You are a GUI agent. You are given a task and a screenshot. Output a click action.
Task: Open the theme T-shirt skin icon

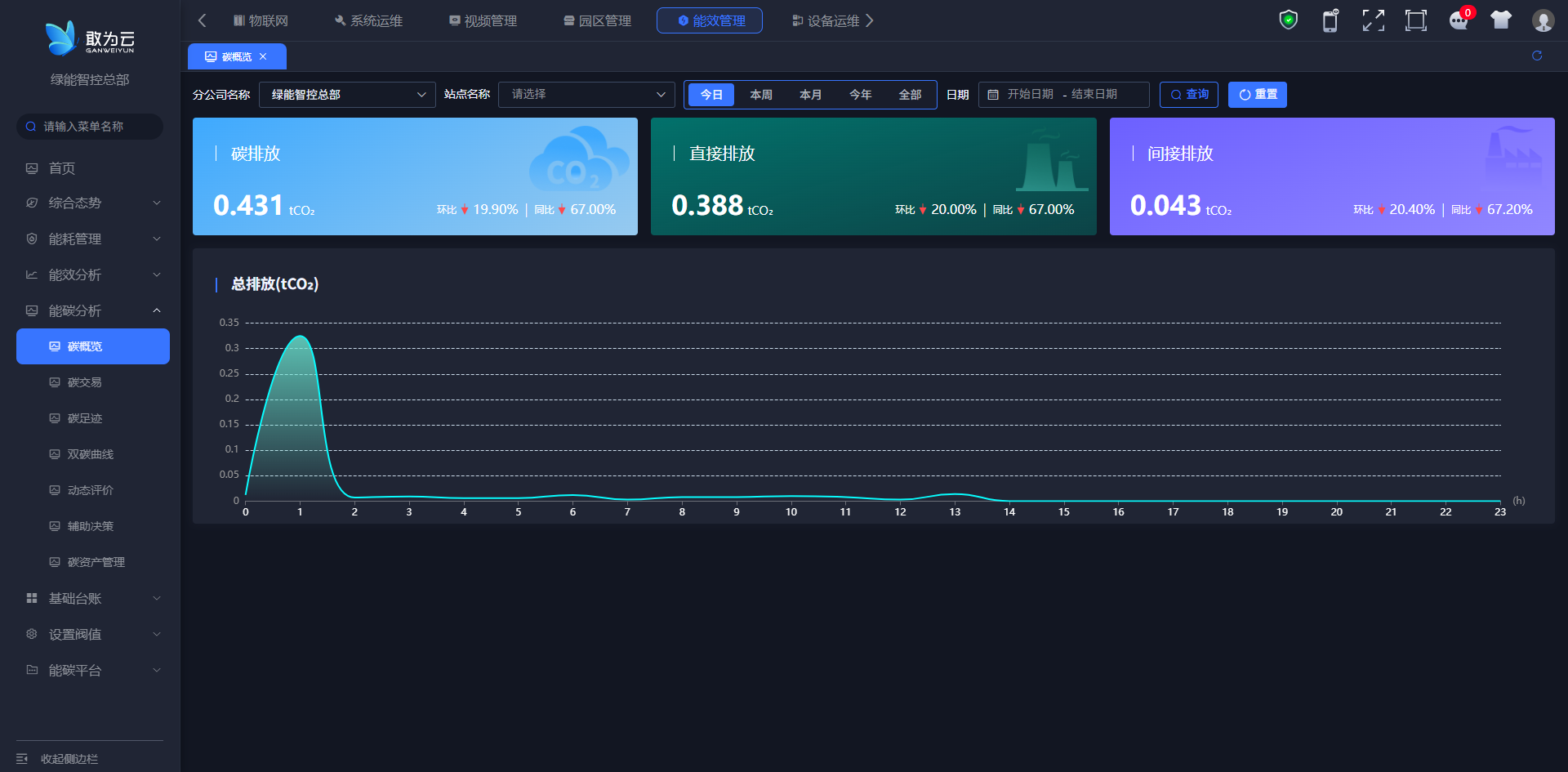pos(1500,20)
